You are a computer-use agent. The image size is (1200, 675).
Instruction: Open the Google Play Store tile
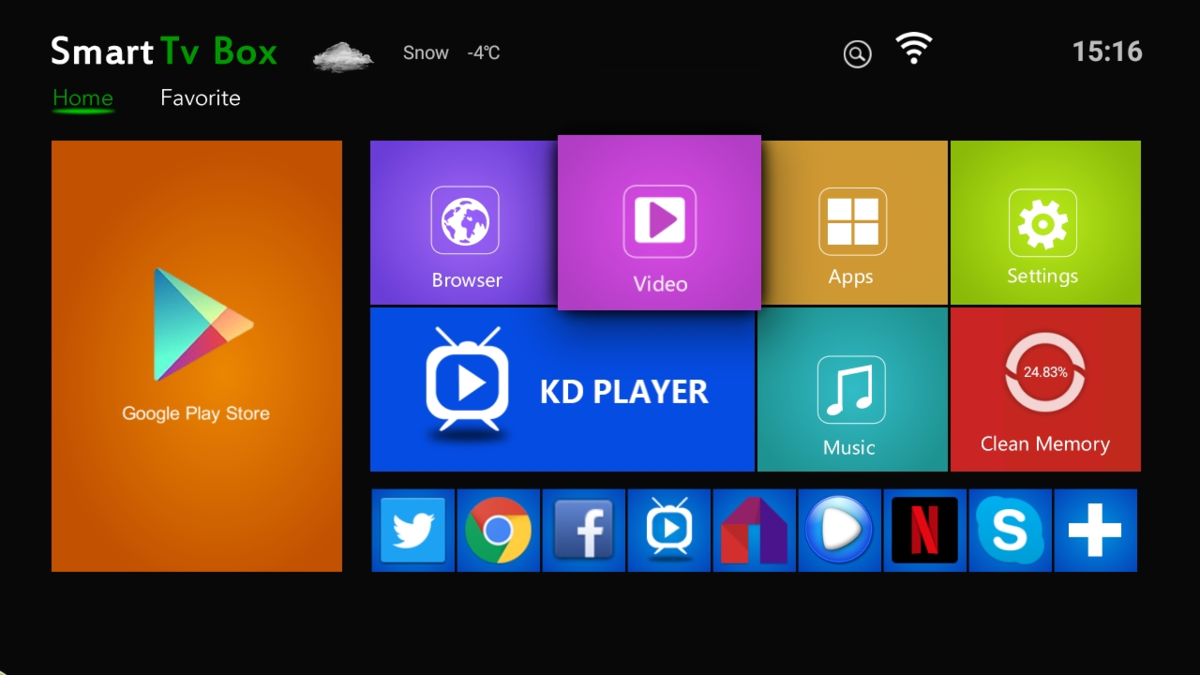click(x=197, y=356)
